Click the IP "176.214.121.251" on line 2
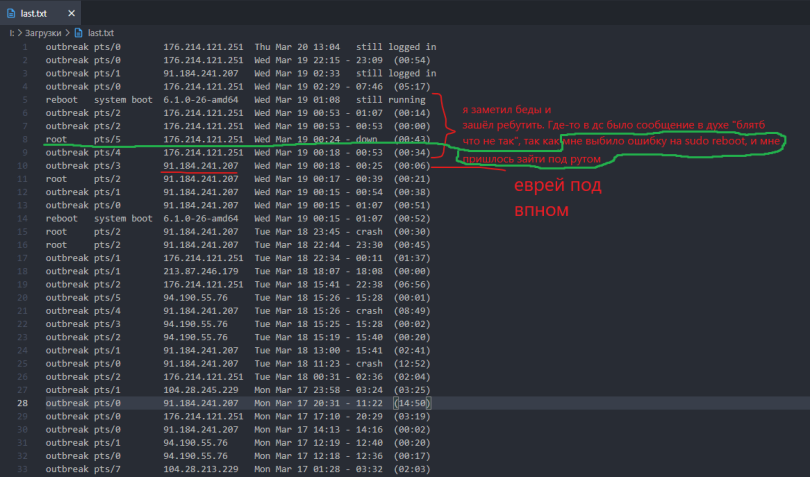This screenshot has height=477, width=810. [x=204, y=60]
